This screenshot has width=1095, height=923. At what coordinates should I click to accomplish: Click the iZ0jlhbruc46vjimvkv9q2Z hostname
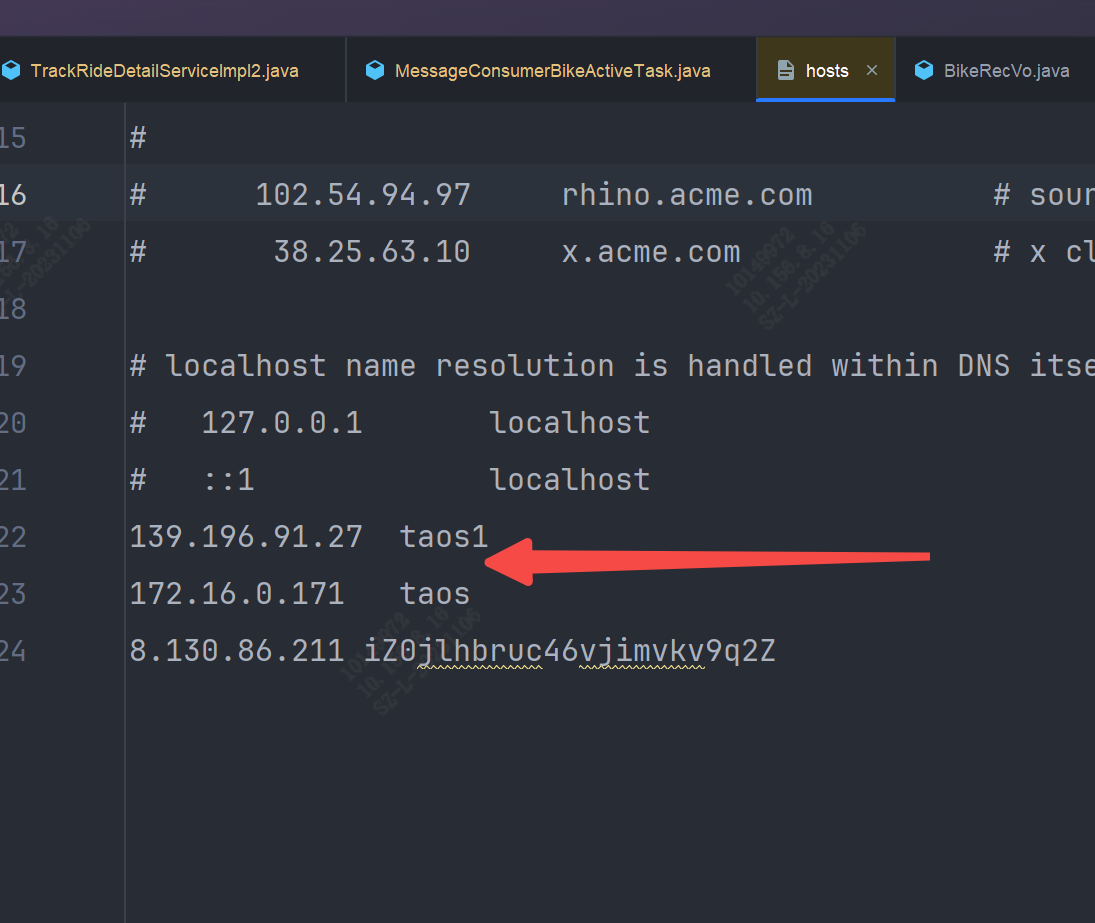(x=570, y=651)
